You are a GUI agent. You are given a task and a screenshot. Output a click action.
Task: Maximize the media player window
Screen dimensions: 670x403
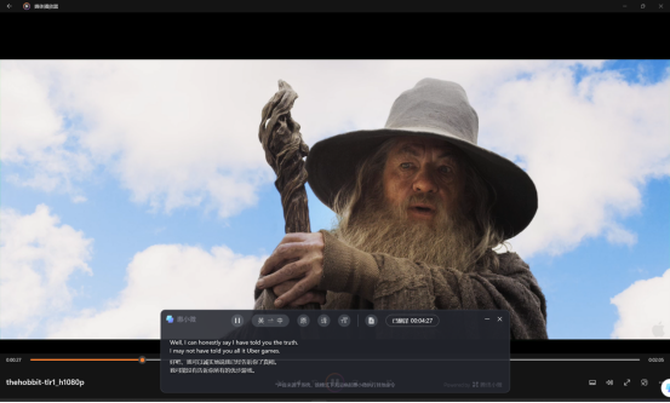(x=643, y=6)
